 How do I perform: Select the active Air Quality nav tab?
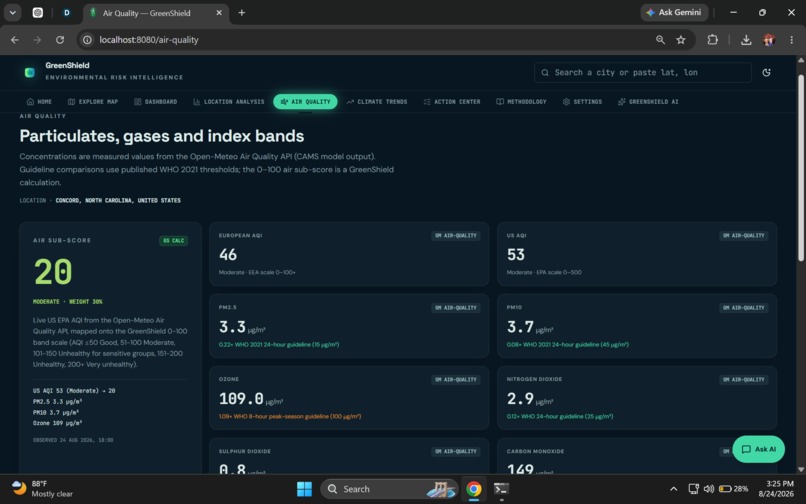(305, 102)
